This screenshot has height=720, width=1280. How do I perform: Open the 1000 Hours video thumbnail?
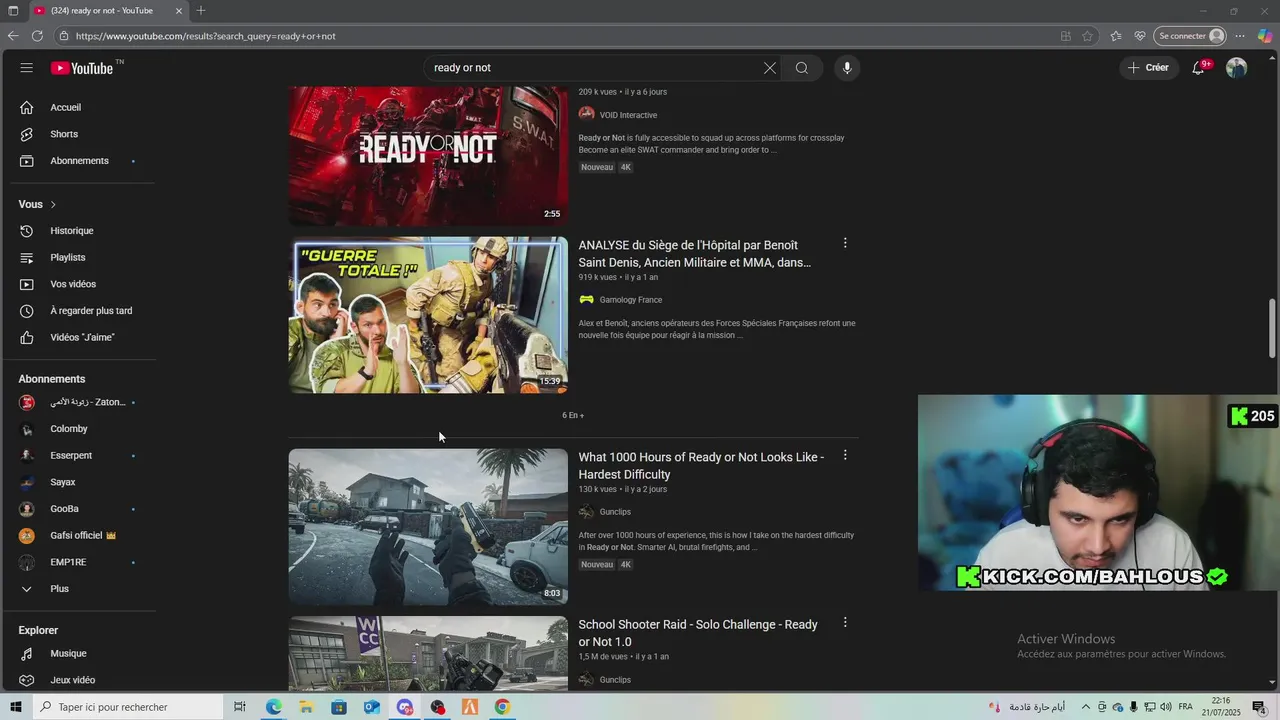(x=428, y=526)
